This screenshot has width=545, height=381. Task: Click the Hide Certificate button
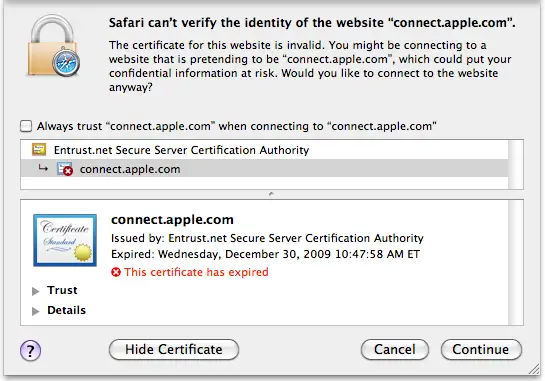pyautogui.click(x=174, y=349)
